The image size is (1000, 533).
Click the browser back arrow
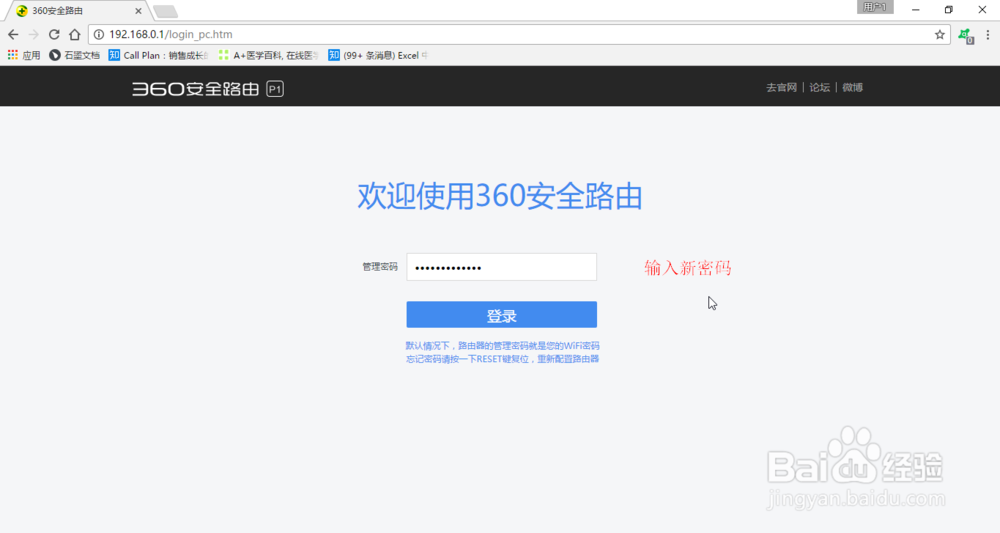tap(13, 34)
